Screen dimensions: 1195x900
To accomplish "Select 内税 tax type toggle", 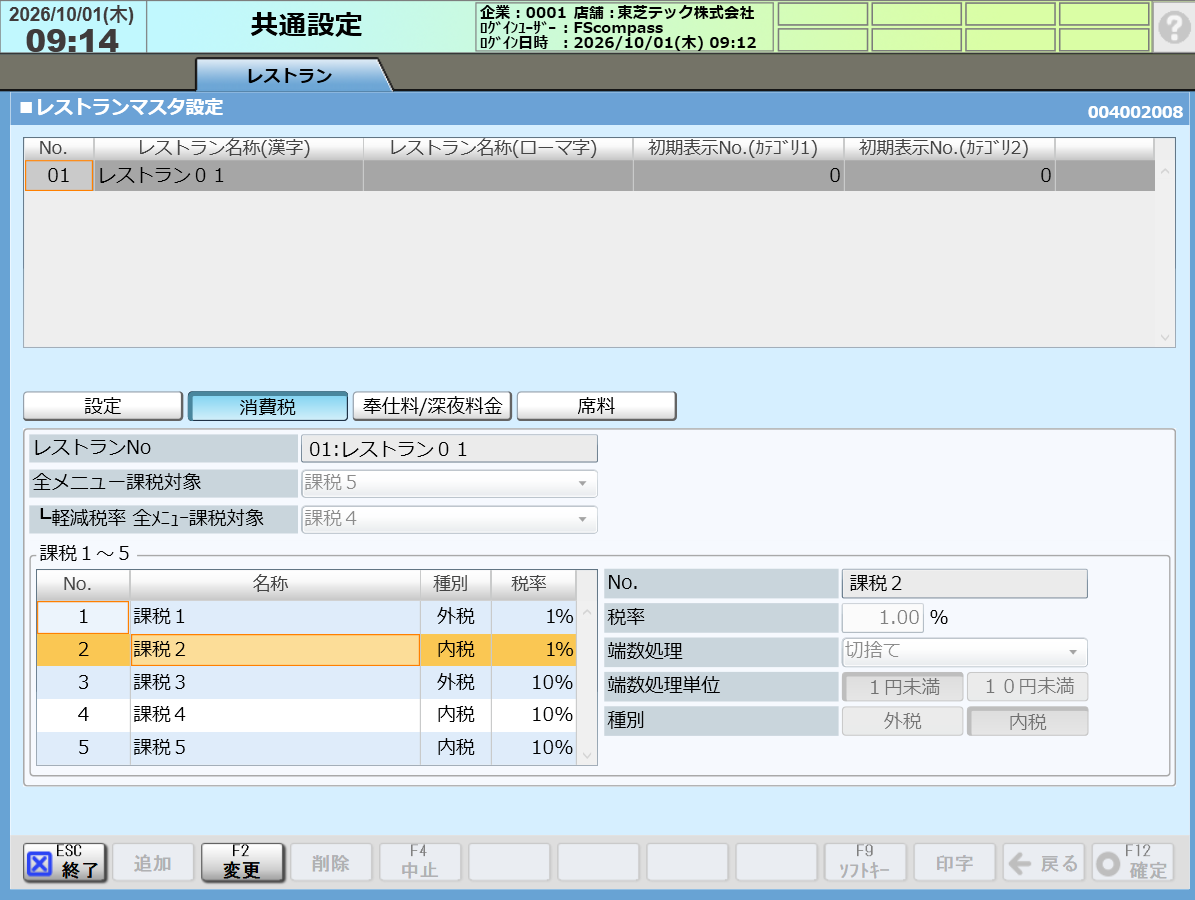I will click(x=1027, y=721).
